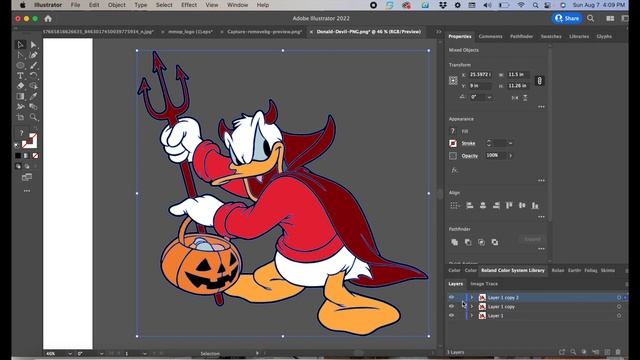Click the Delete Selection trash icon in Layers
Image resolution: width=640 pixels, height=360 pixels.
point(618,352)
